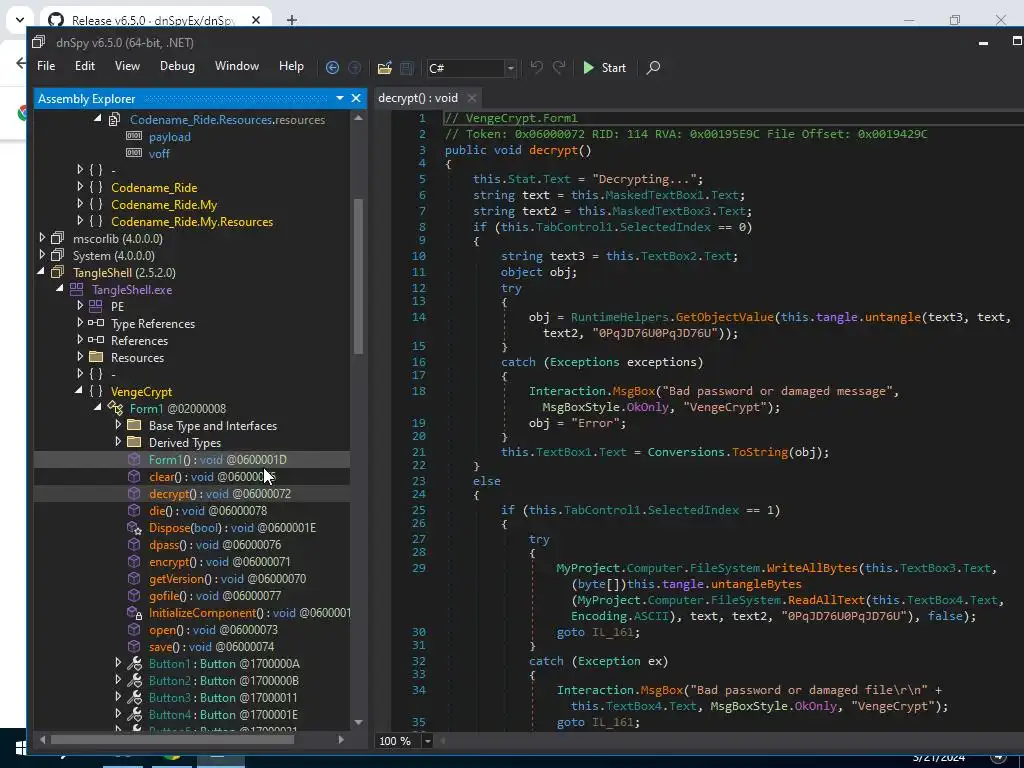Click the navigate forward toolbar arrow
Screen dimensions: 1024x768
tap(355, 68)
